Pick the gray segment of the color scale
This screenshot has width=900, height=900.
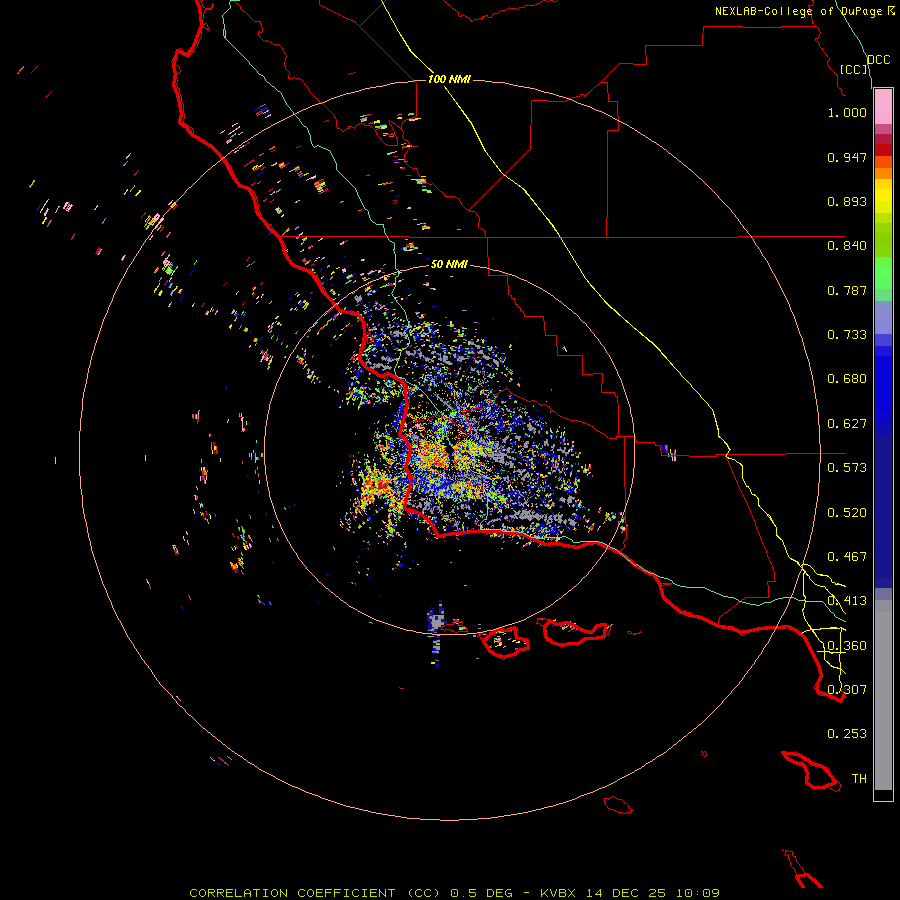tap(883, 695)
